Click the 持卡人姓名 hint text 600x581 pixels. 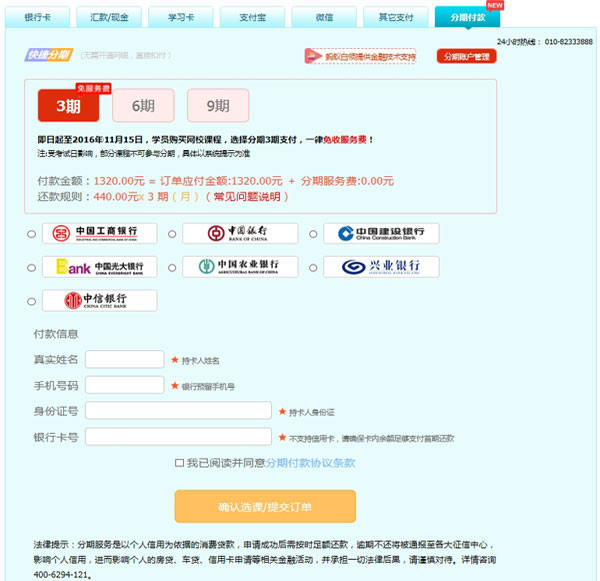point(201,361)
